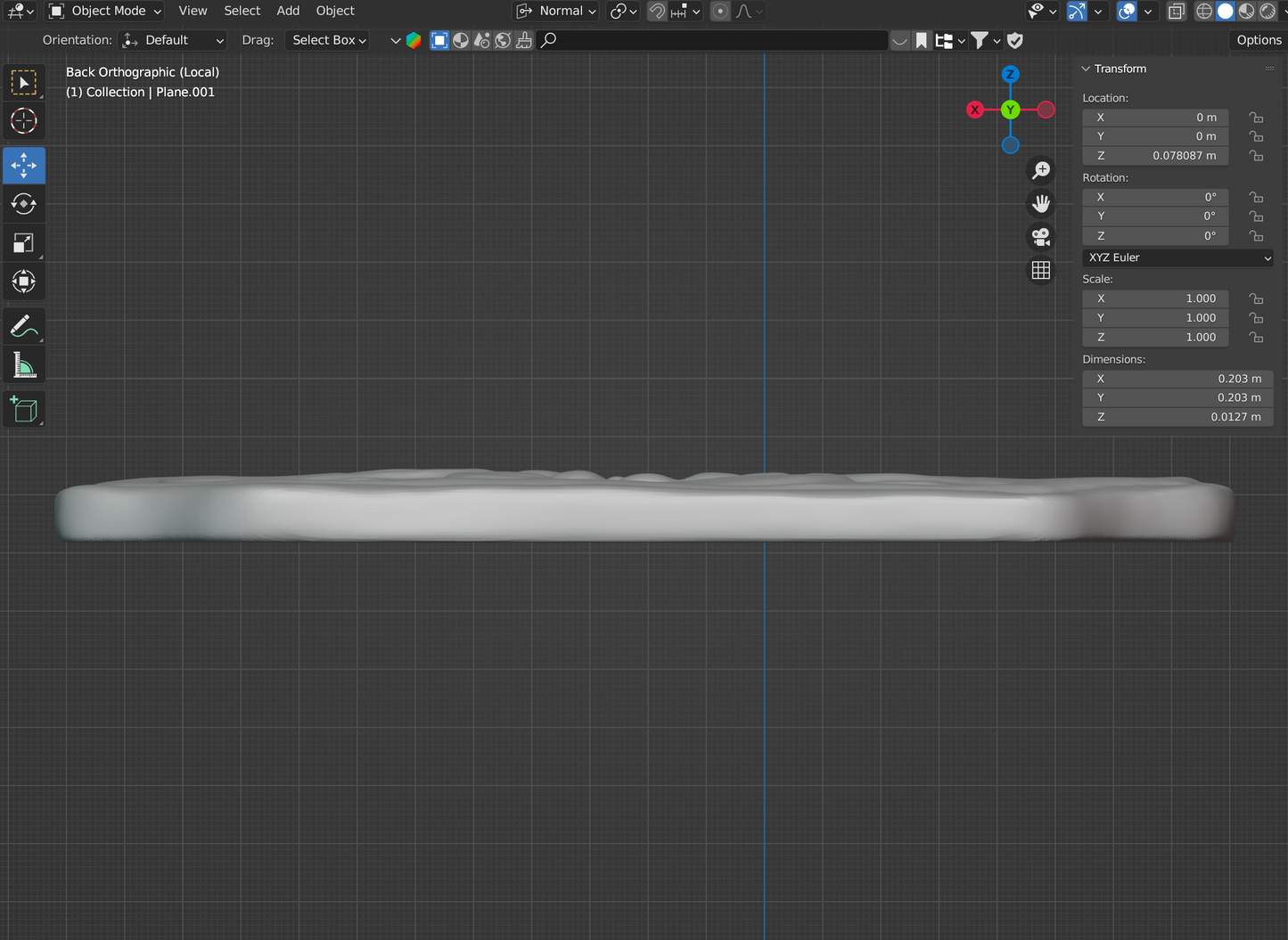The height and width of the screenshot is (940, 1288).
Task: Open the XYZ Euler rotation mode dropdown
Action: tap(1177, 257)
